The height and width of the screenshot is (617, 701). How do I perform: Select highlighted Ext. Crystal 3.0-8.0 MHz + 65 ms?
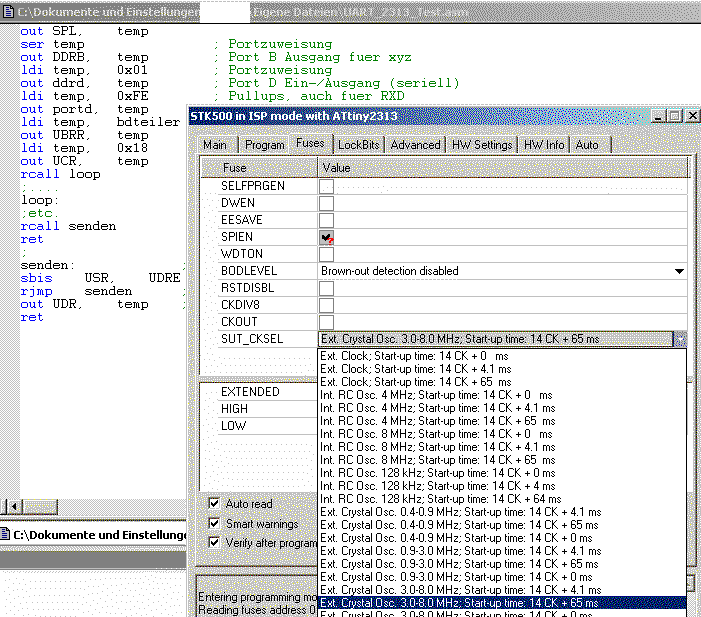click(x=502, y=602)
